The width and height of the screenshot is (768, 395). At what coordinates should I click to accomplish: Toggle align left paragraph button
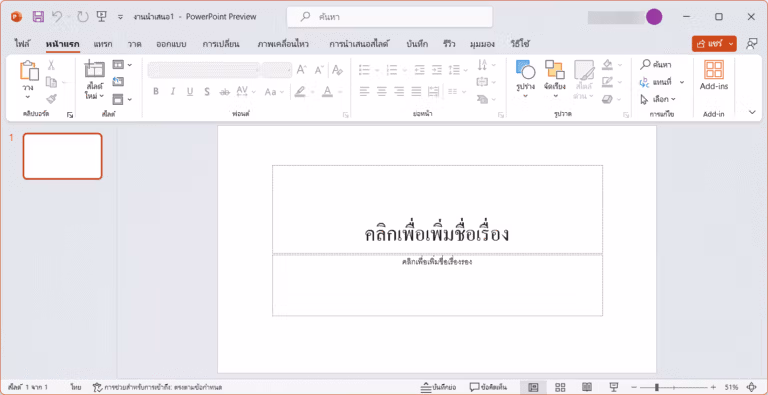364,91
